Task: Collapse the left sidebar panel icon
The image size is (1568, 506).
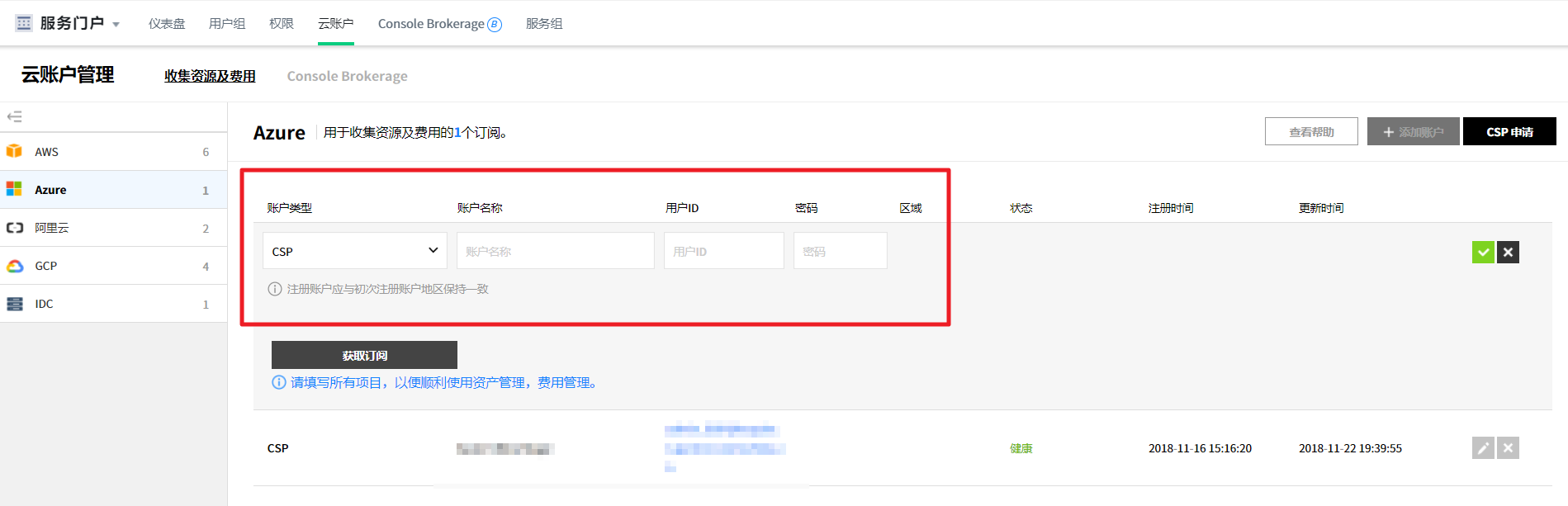Action: pos(15,116)
